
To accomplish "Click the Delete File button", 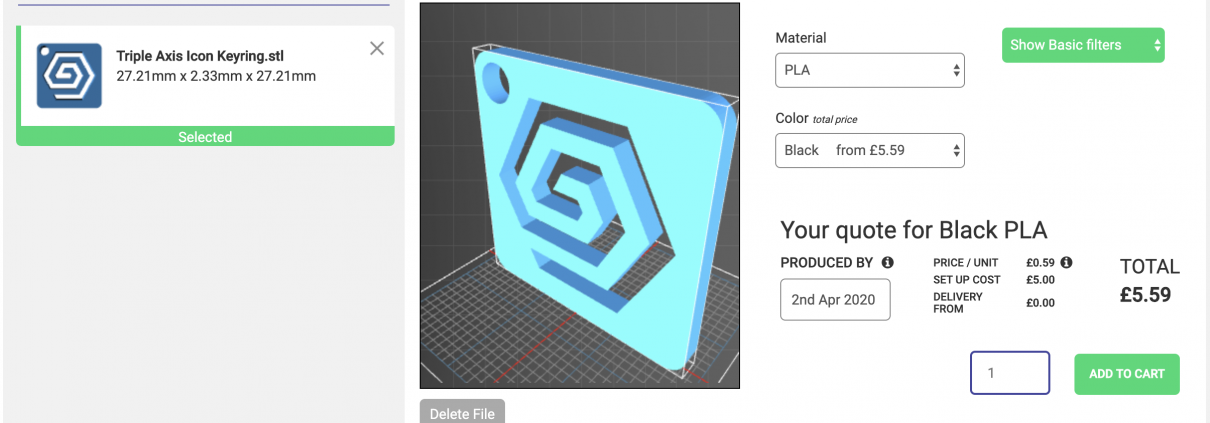I will coord(462,412).
